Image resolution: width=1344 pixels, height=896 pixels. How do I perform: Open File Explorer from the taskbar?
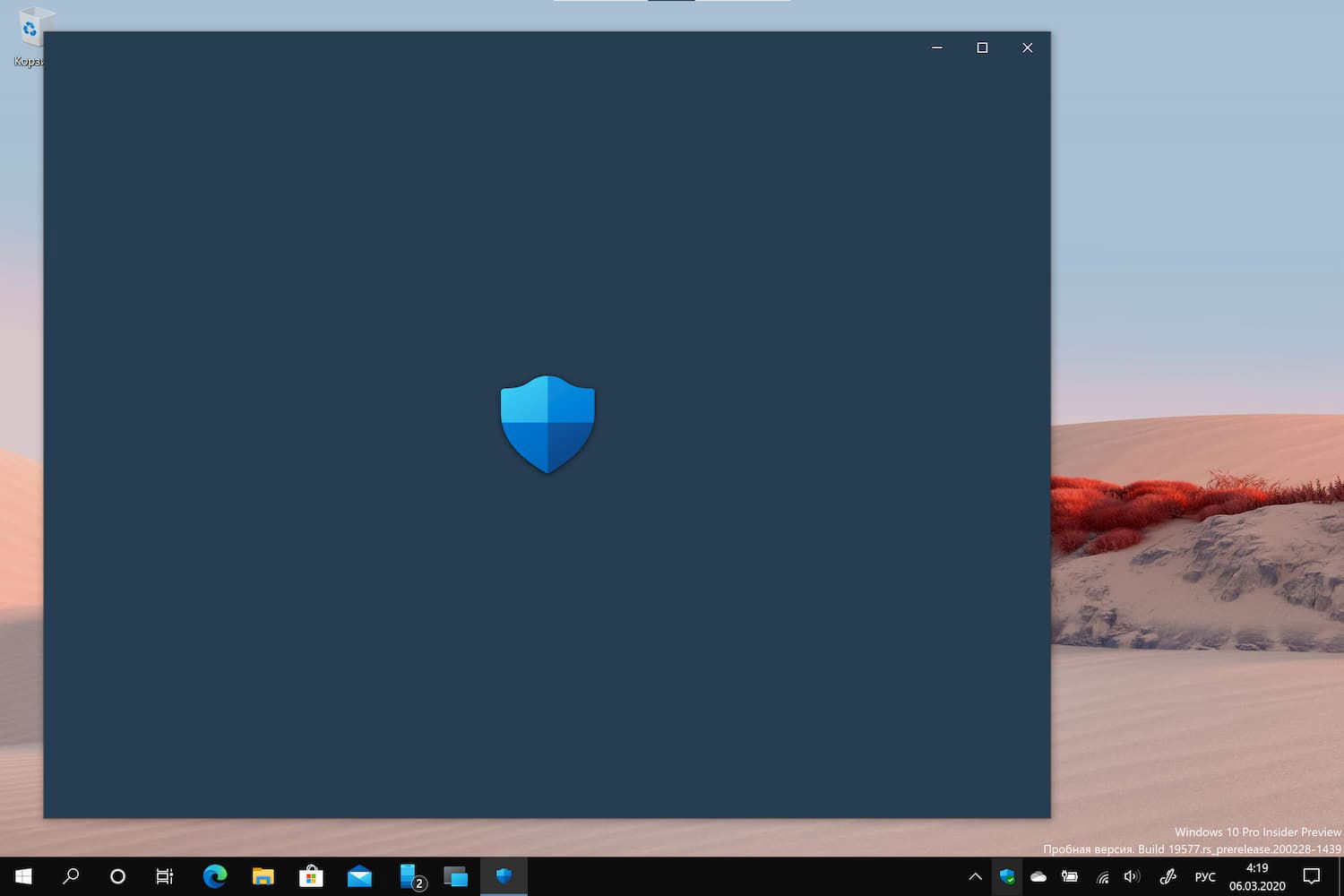tap(263, 876)
